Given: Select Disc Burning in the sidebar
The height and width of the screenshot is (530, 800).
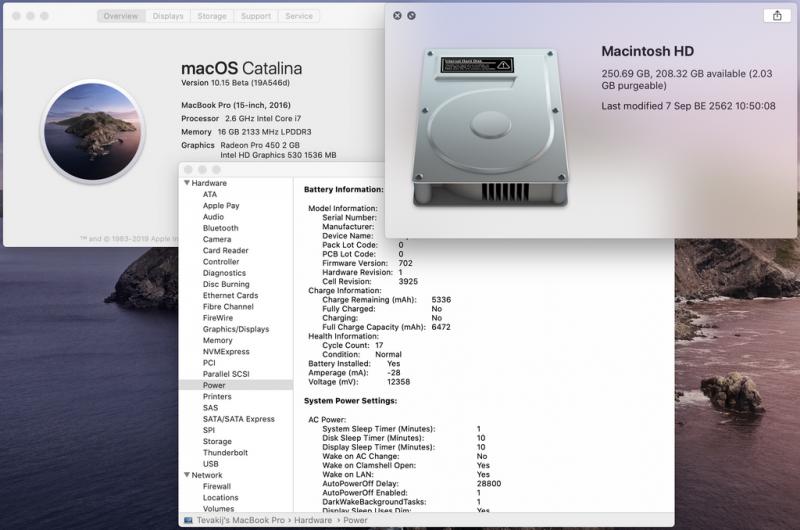Looking at the screenshot, I should pos(226,284).
